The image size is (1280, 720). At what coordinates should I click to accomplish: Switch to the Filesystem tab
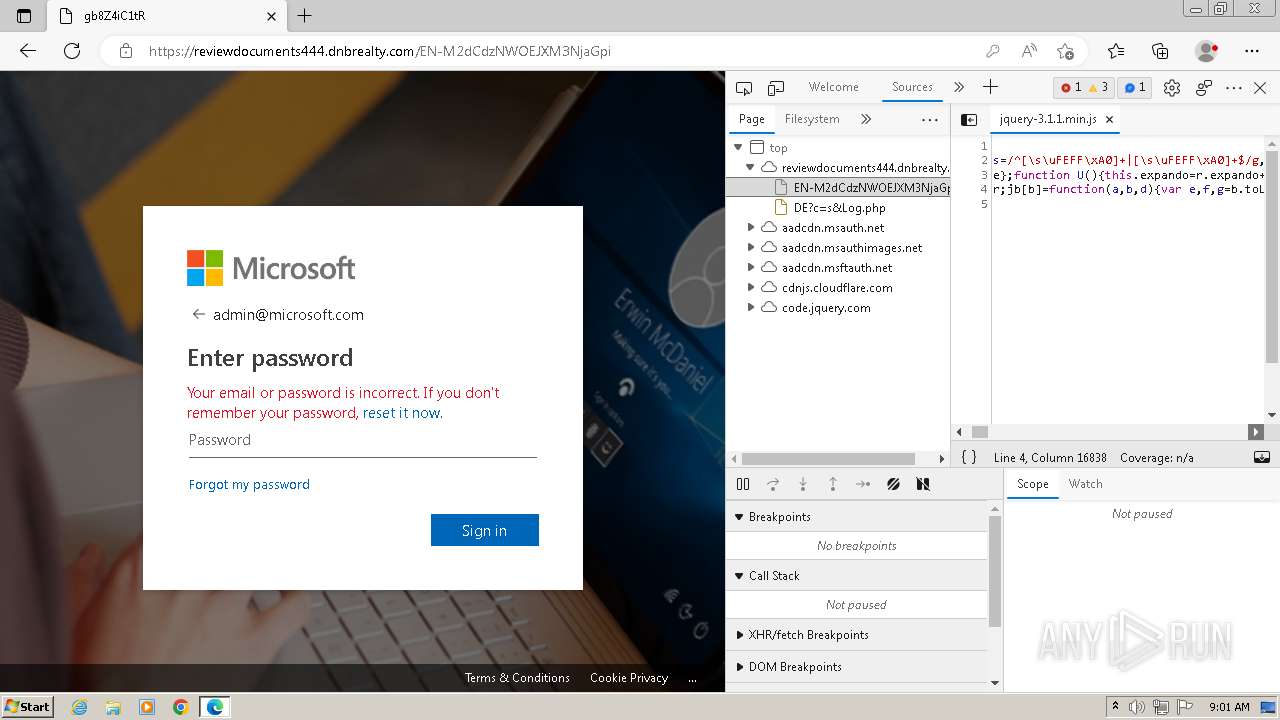(x=812, y=119)
